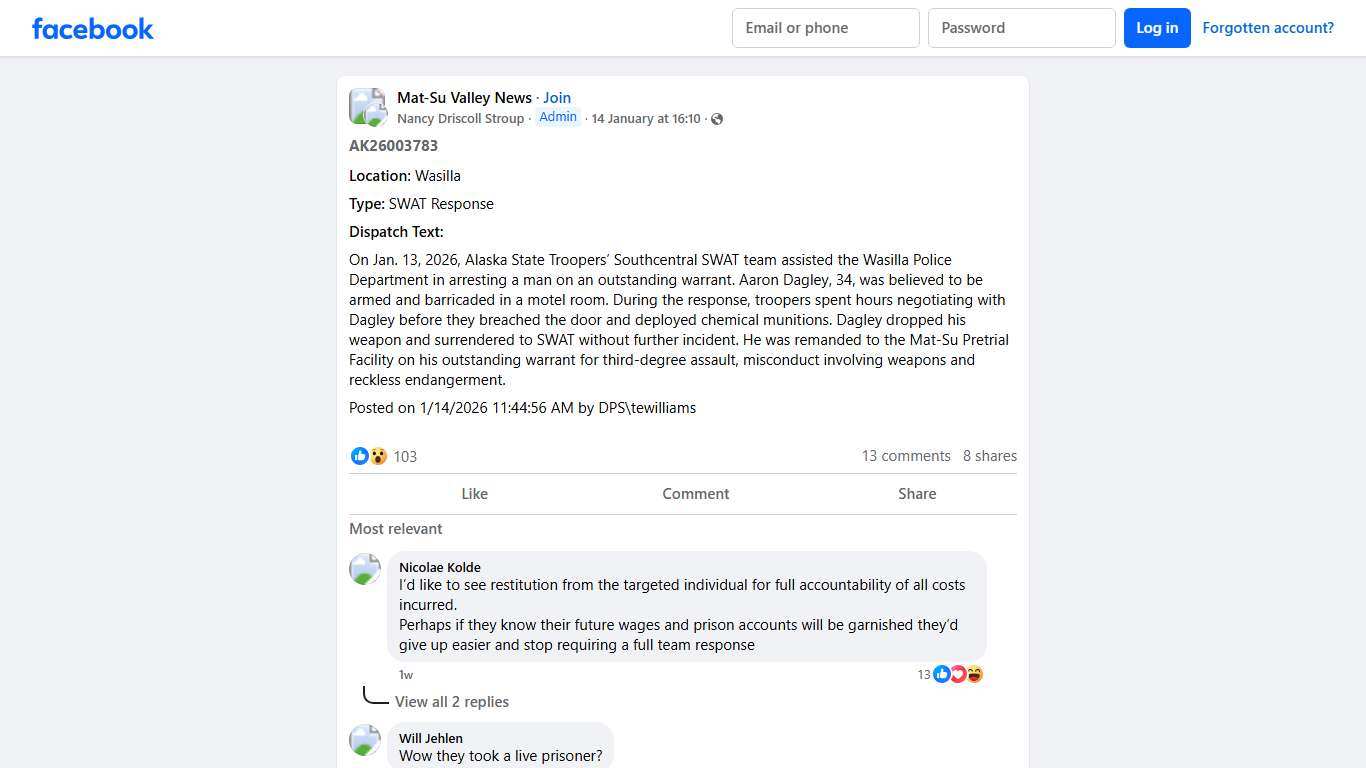
Task: Click the wow reaction emoji on post
Action: [378, 456]
